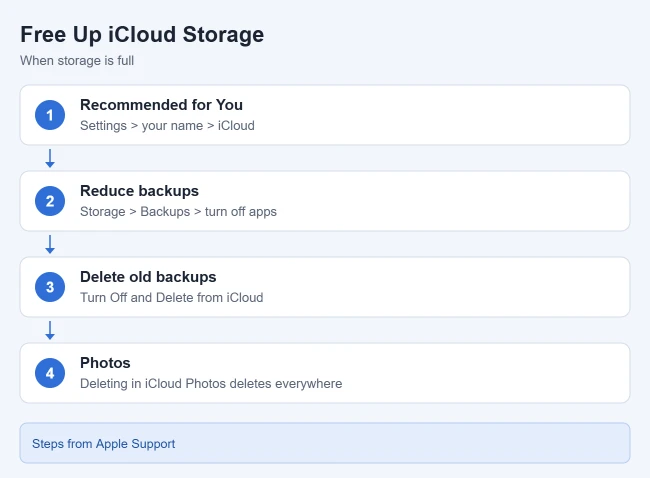Click the 'Free Up iCloud Storage' title
Image resolution: width=650 pixels, height=478 pixels.
click(142, 34)
